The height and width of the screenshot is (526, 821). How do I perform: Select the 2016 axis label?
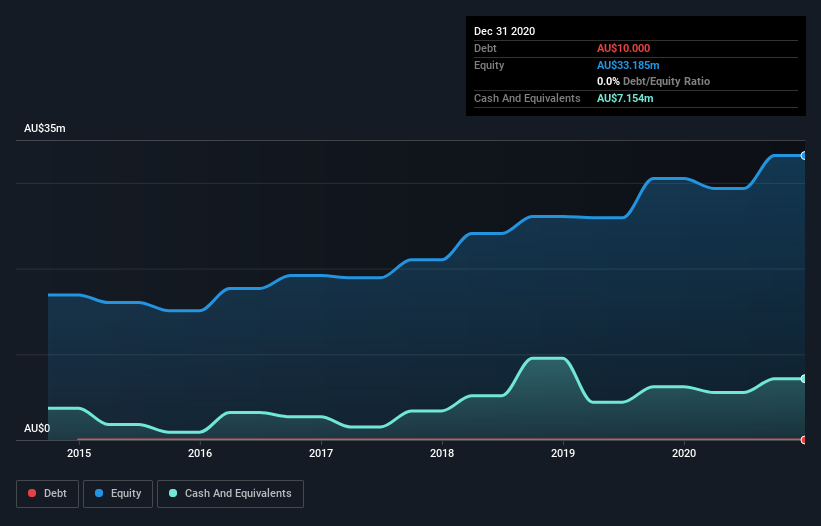200,453
